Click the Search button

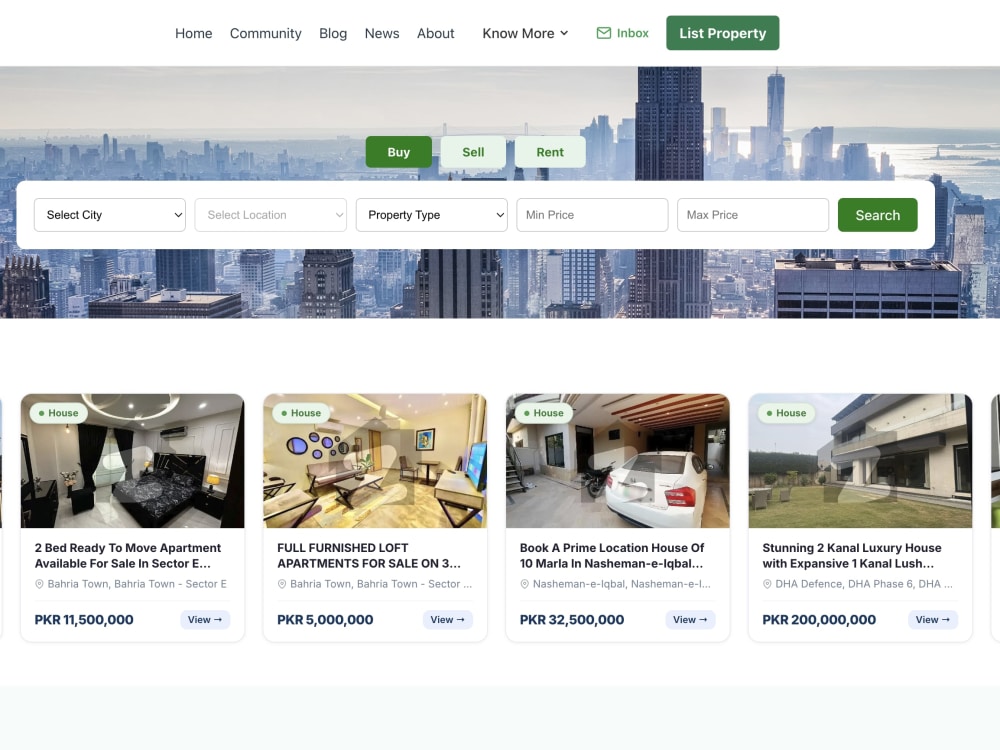(x=878, y=215)
